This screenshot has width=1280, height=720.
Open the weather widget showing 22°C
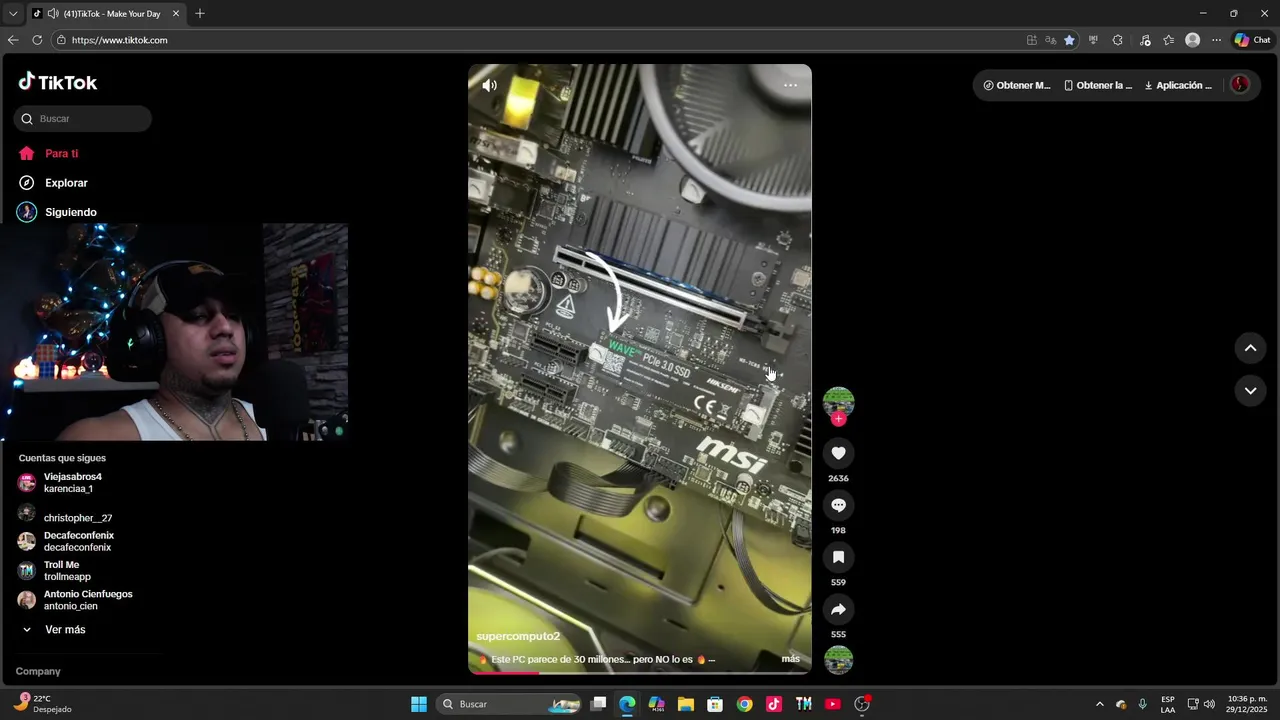tap(42, 704)
